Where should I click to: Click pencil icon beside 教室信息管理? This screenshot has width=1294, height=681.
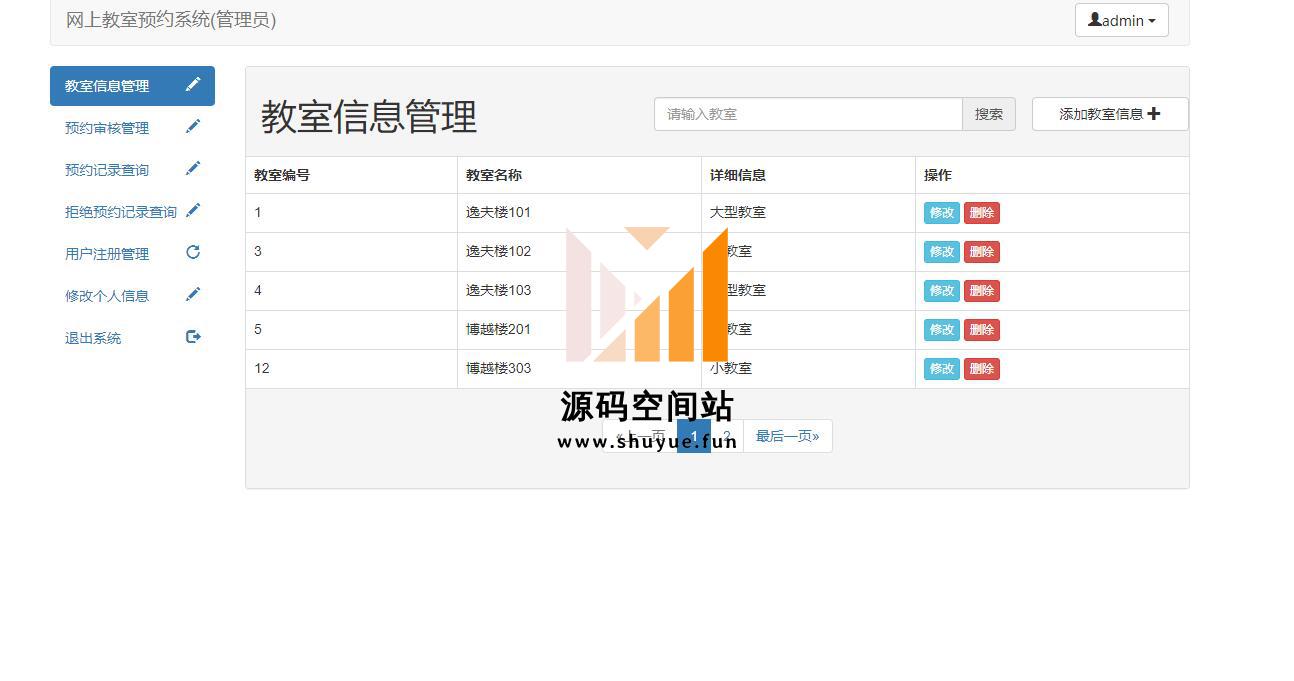tap(193, 85)
